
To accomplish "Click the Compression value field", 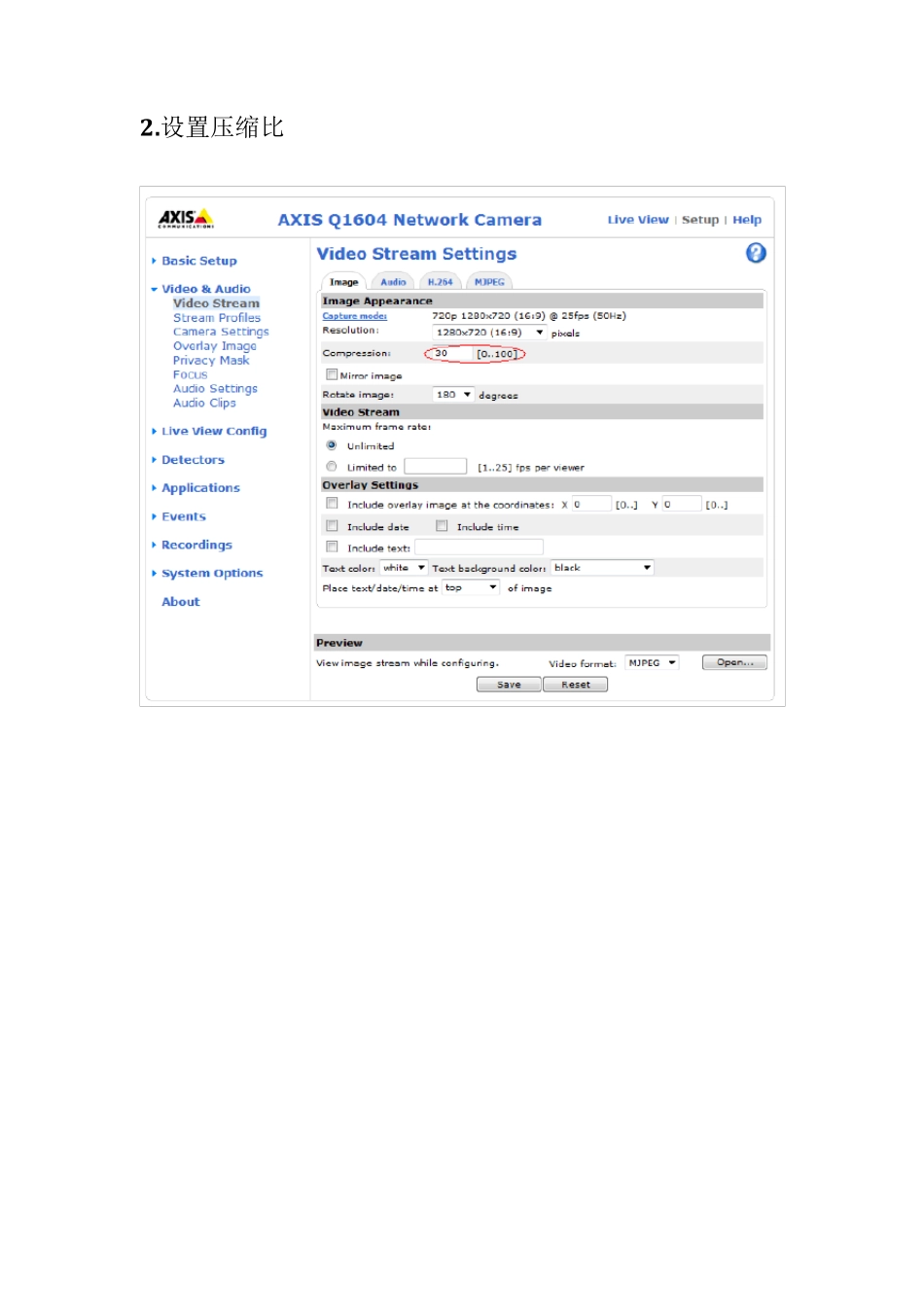I will coord(450,354).
